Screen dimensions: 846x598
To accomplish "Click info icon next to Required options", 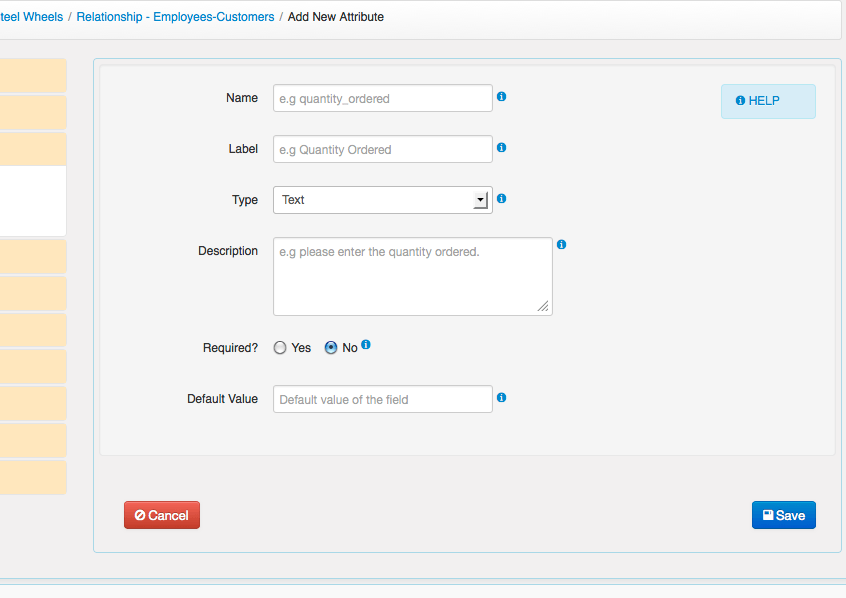I will pos(366,345).
